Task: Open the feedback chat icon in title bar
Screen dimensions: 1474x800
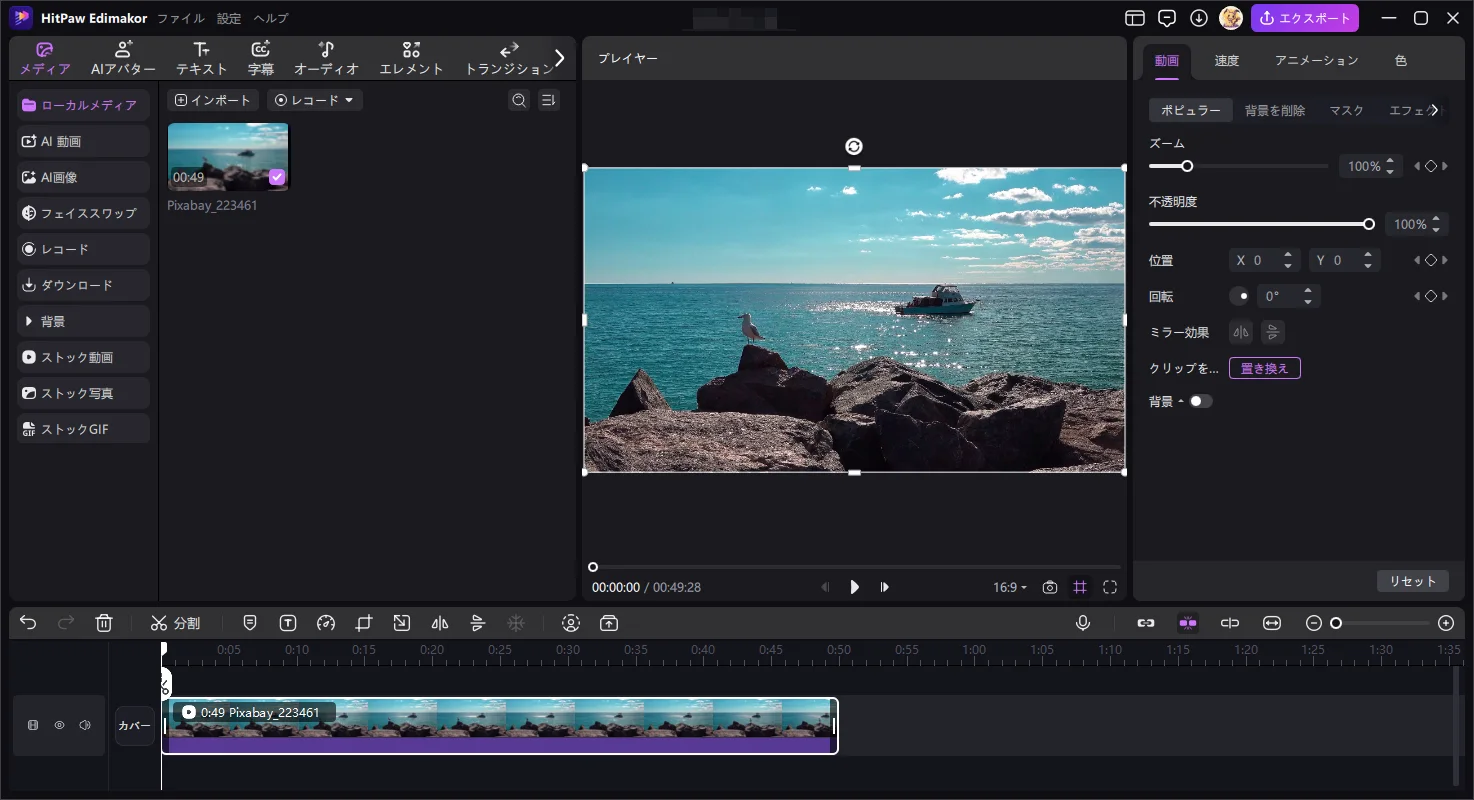Action: (1166, 18)
